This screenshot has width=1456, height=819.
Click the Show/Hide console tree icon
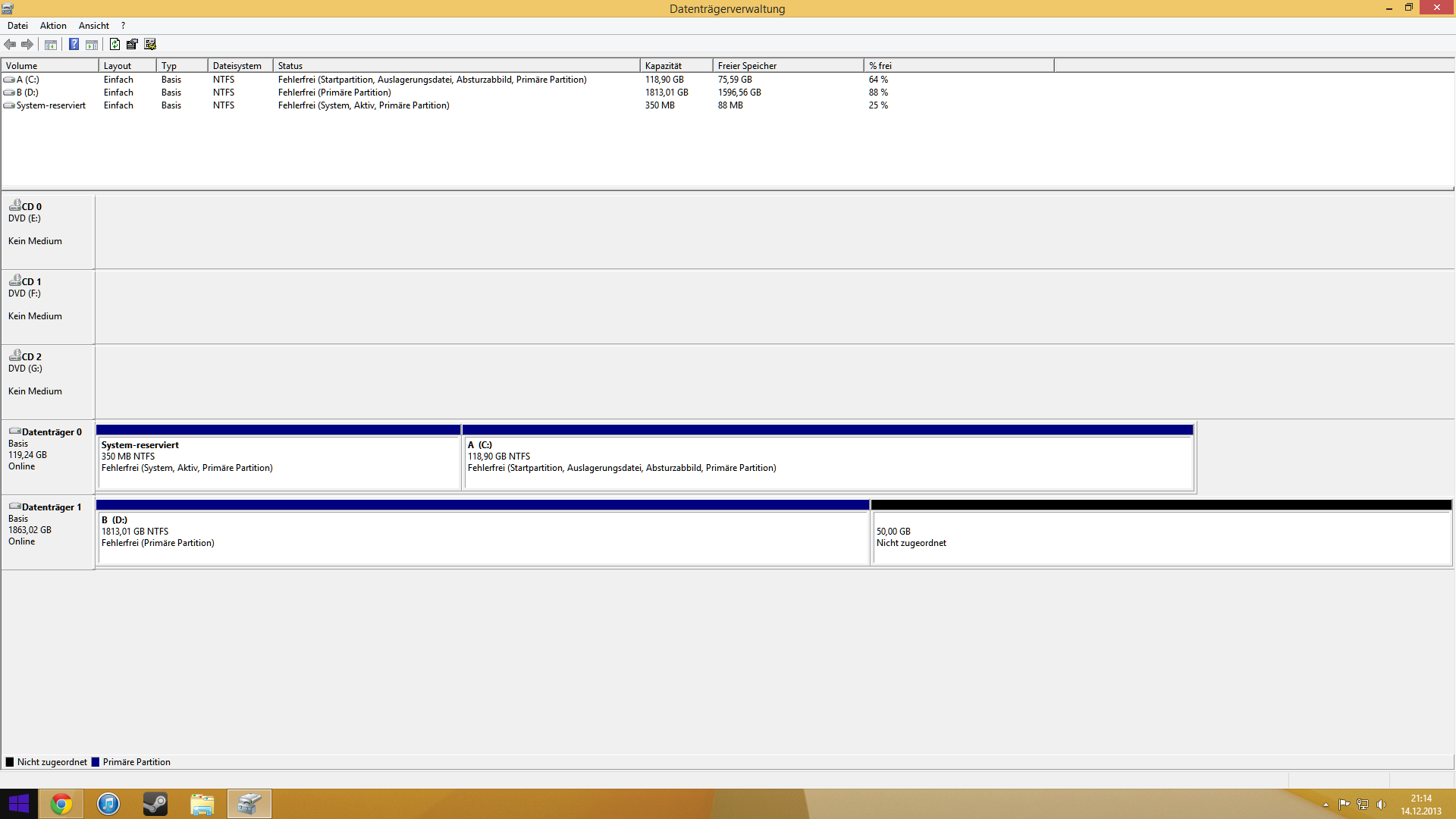click(x=51, y=44)
